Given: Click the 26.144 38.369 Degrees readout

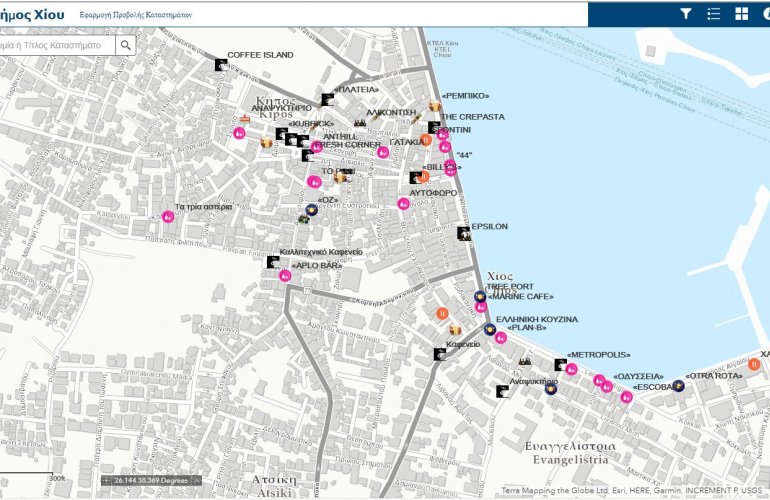Looking at the screenshot, I should (151, 480).
